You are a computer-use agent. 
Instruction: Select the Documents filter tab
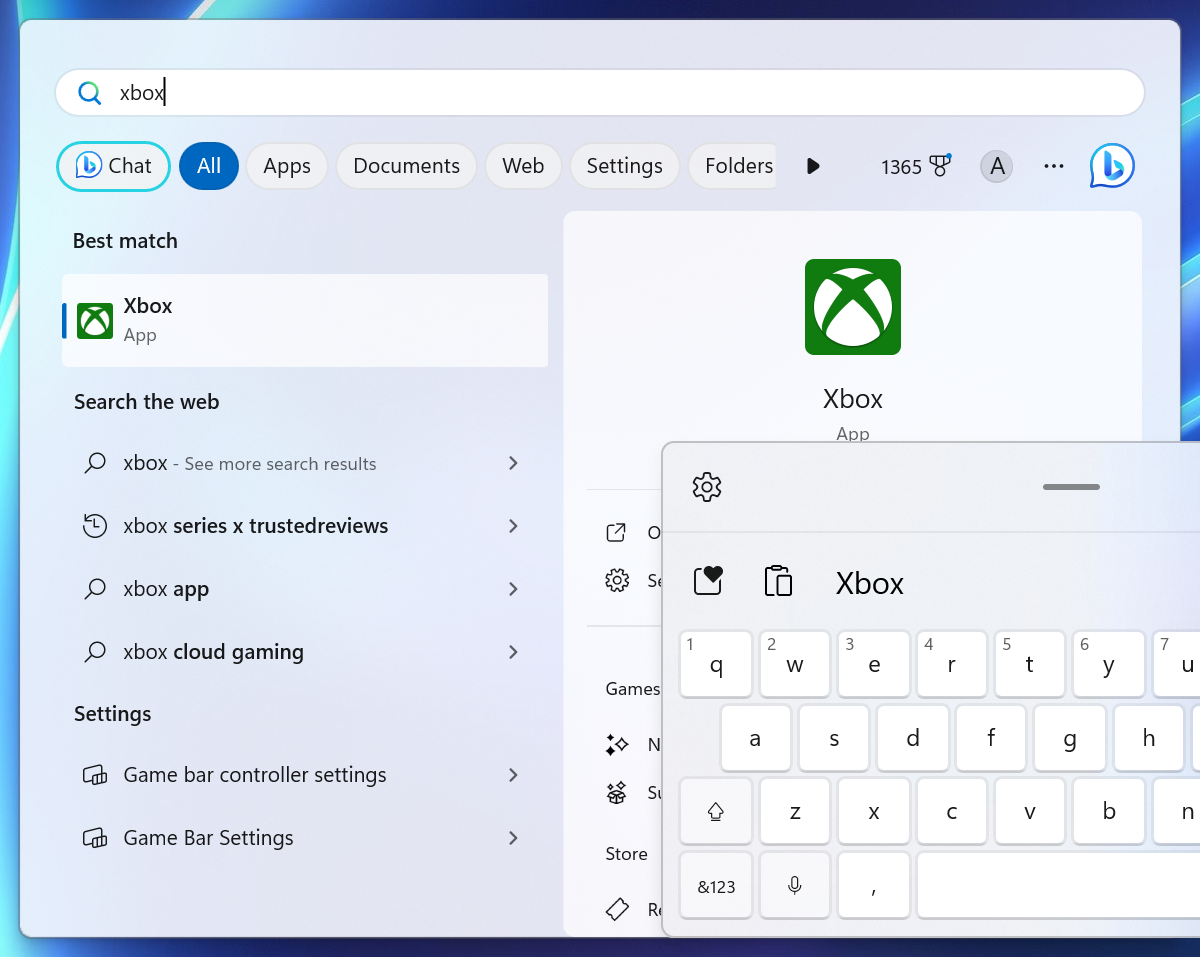click(x=406, y=166)
